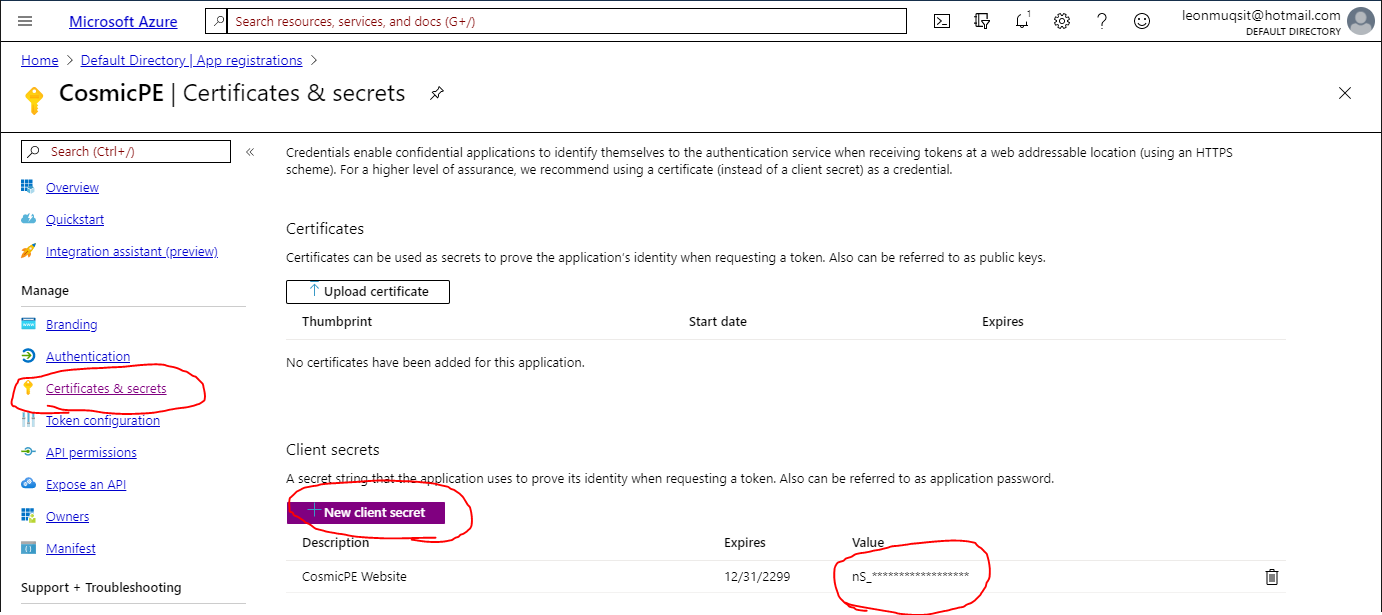This screenshot has width=1382, height=615.
Task: Select the CosmicPE Website description cell
Action: (354, 576)
